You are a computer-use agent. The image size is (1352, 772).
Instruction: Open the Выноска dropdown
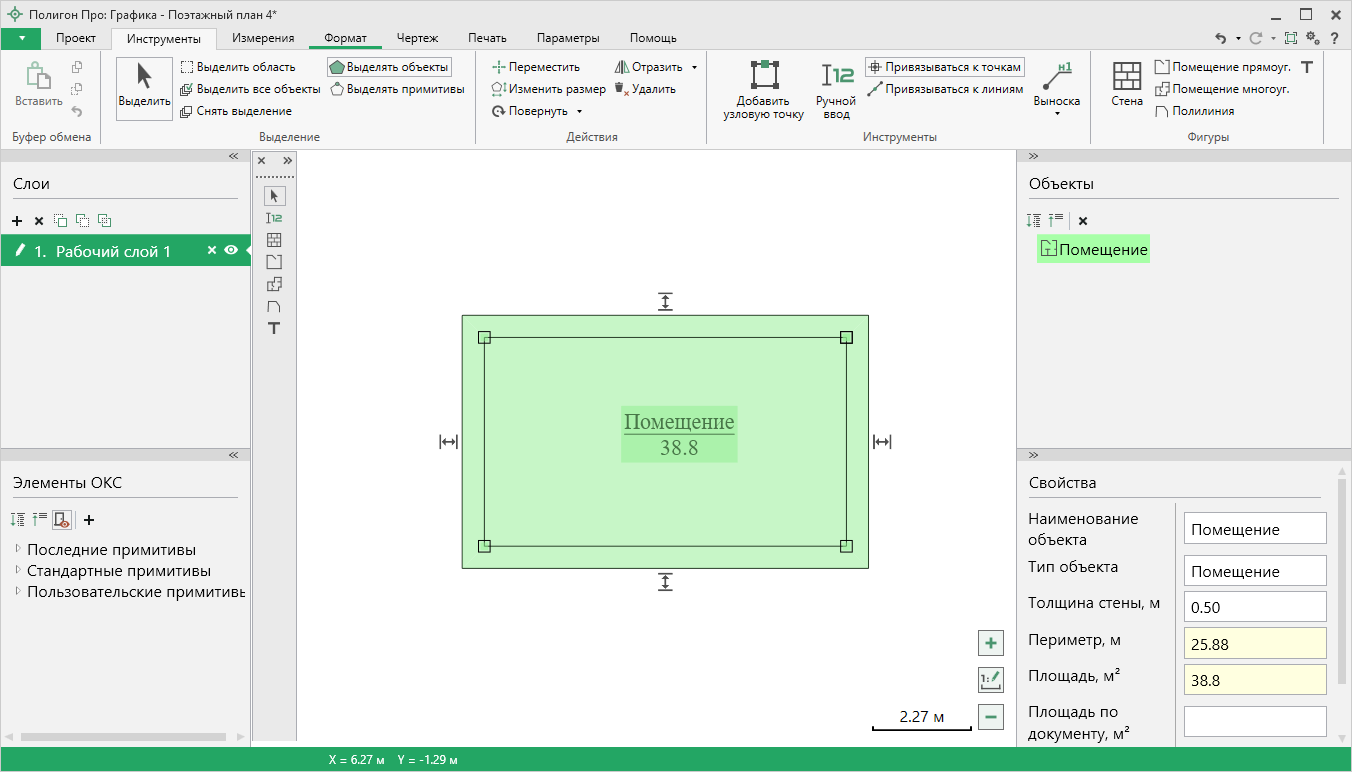[x=1056, y=112]
